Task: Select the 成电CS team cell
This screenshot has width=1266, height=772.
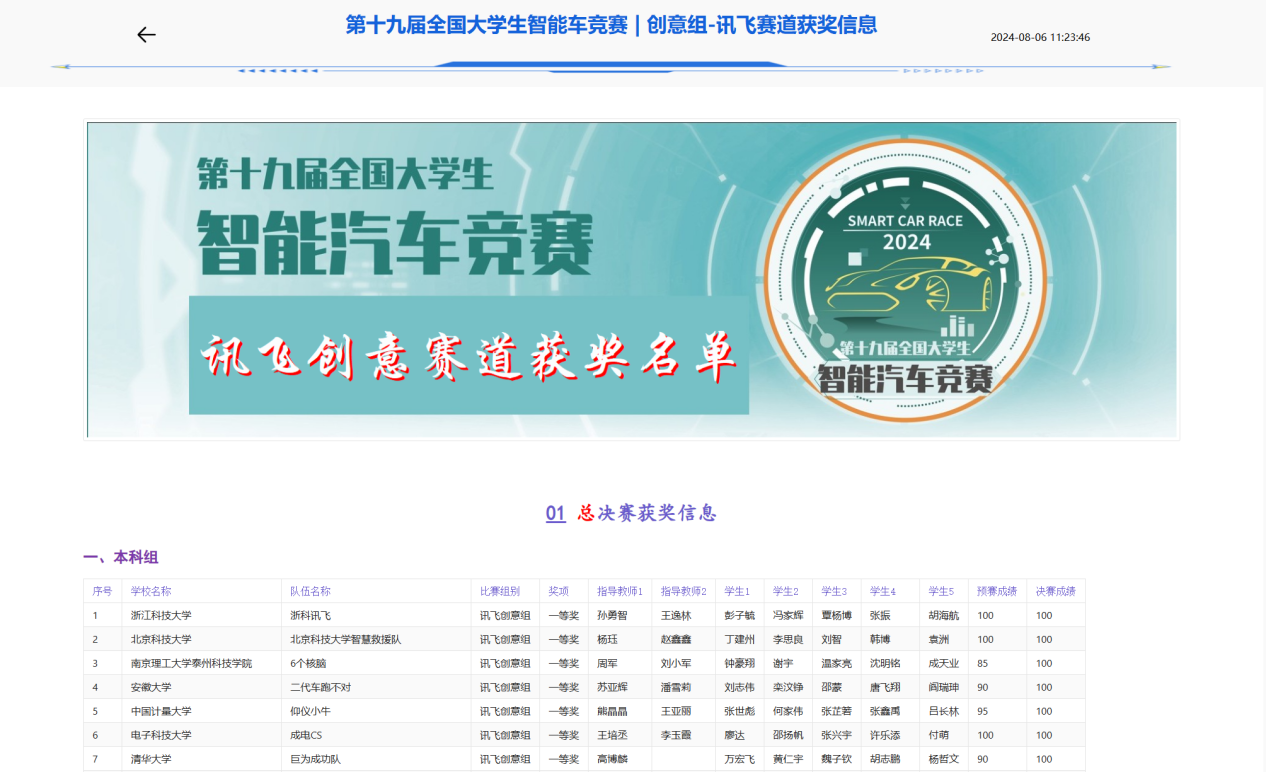Action: click(x=306, y=735)
